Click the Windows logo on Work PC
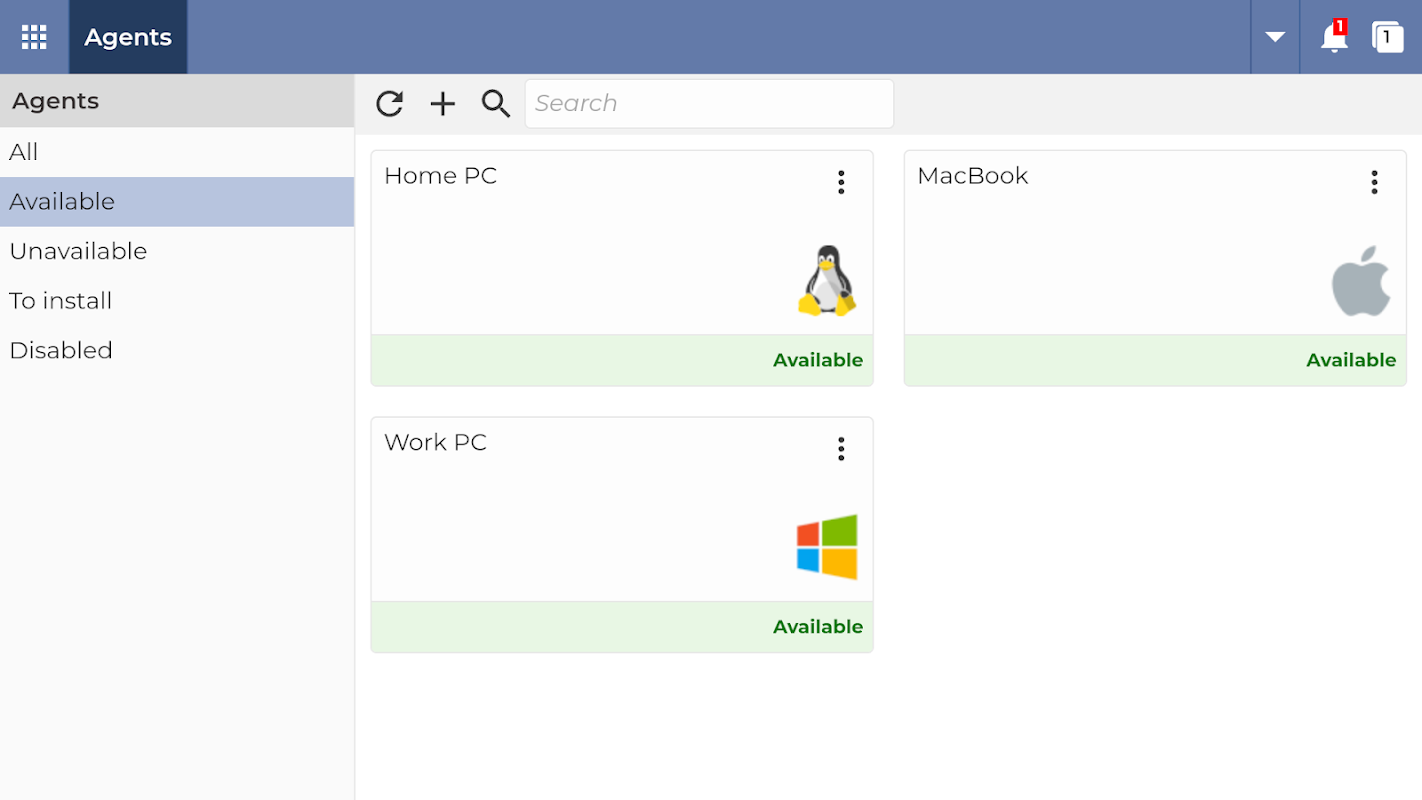The width and height of the screenshot is (1422, 800). tap(827, 547)
